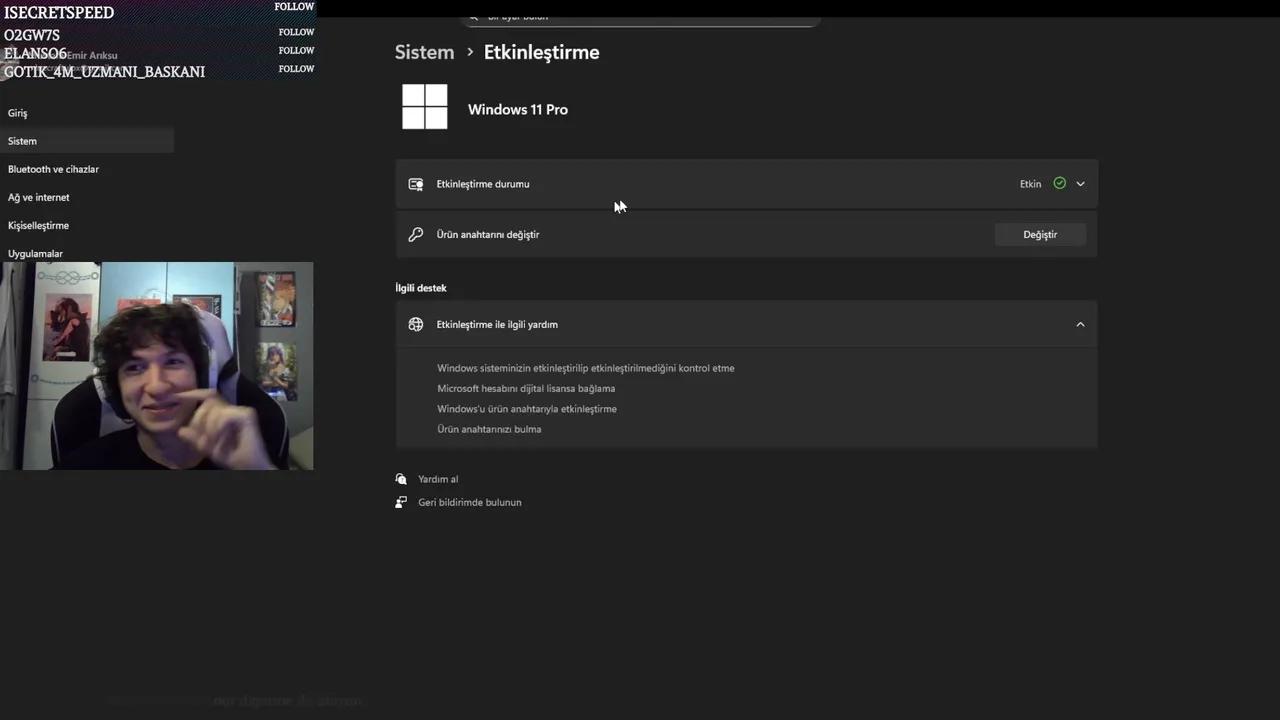
Task: Open Bluetooth ve cihazlar settings
Action: tap(53, 169)
